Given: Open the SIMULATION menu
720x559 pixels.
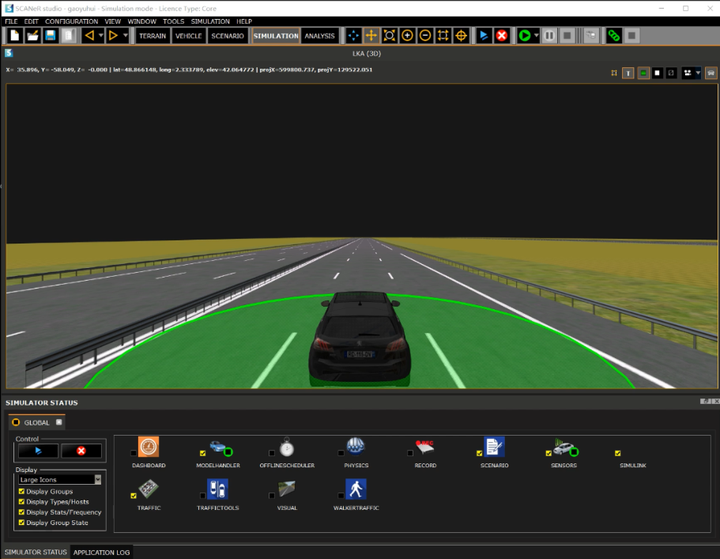Looking at the screenshot, I should pyautogui.click(x=210, y=21).
